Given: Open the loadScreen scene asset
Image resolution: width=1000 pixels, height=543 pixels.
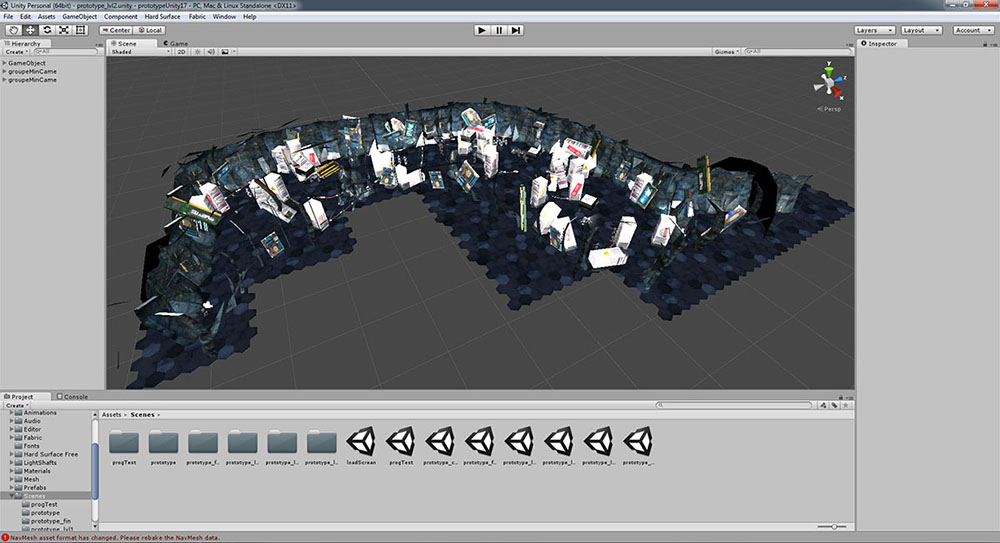Looking at the screenshot, I should [361, 441].
